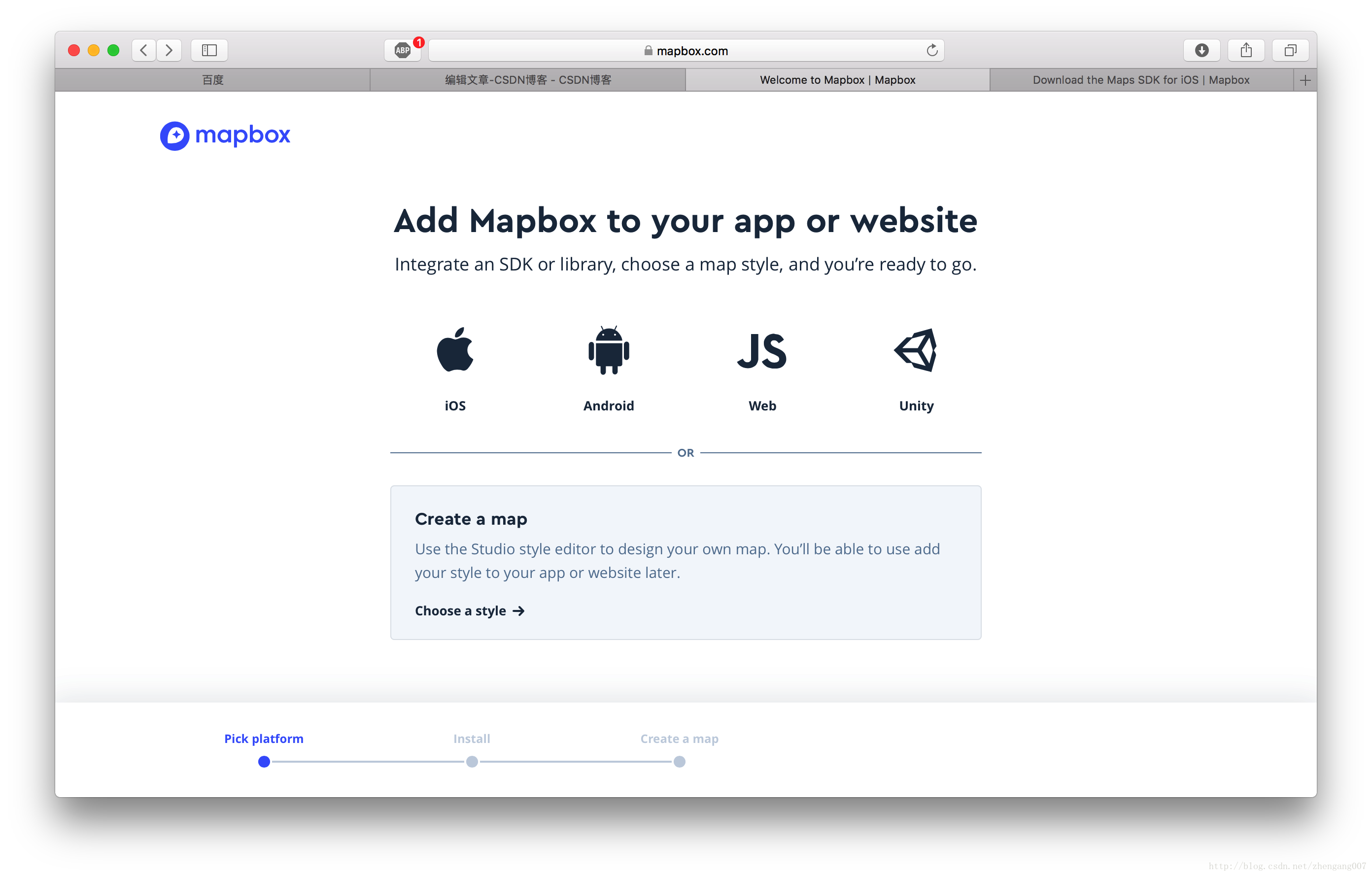Switch to the CSDN博客 edit tab
The height and width of the screenshot is (876, 1372).
click(x=528, y=80)
